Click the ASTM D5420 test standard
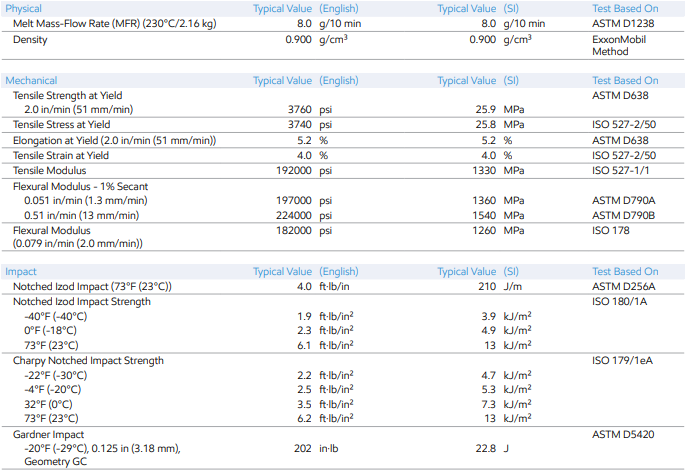This screenshot has height=471, width=686. [x=624, y=435]
